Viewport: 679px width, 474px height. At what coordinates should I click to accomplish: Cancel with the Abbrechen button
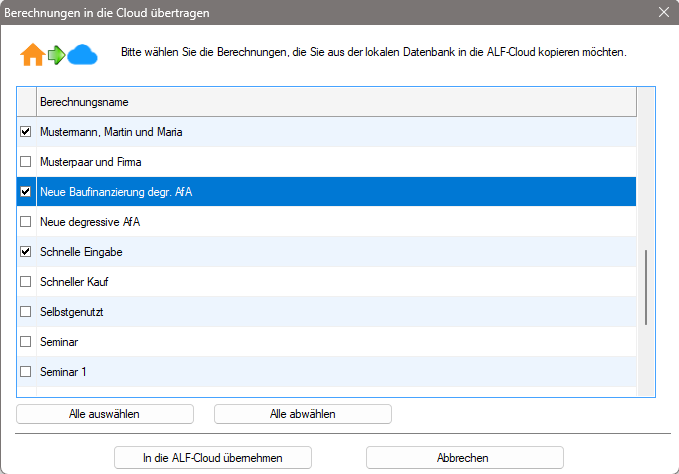(464, 458)
